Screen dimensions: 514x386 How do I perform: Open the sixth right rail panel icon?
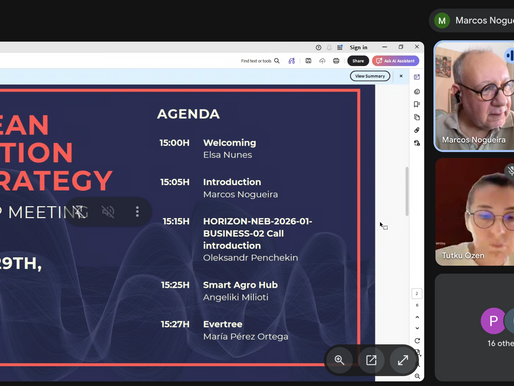coord(417,143)
